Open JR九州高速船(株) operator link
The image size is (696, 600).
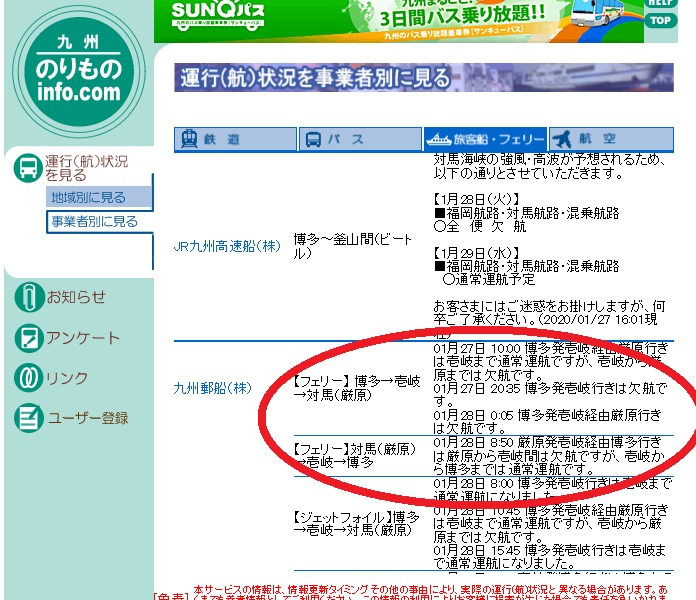227,246
